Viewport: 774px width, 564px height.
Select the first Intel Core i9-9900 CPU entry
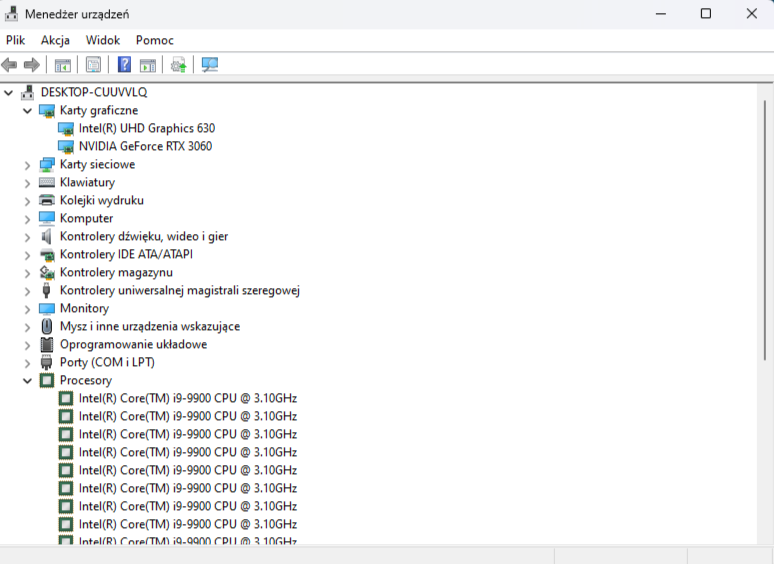click(x=188, y=398)
